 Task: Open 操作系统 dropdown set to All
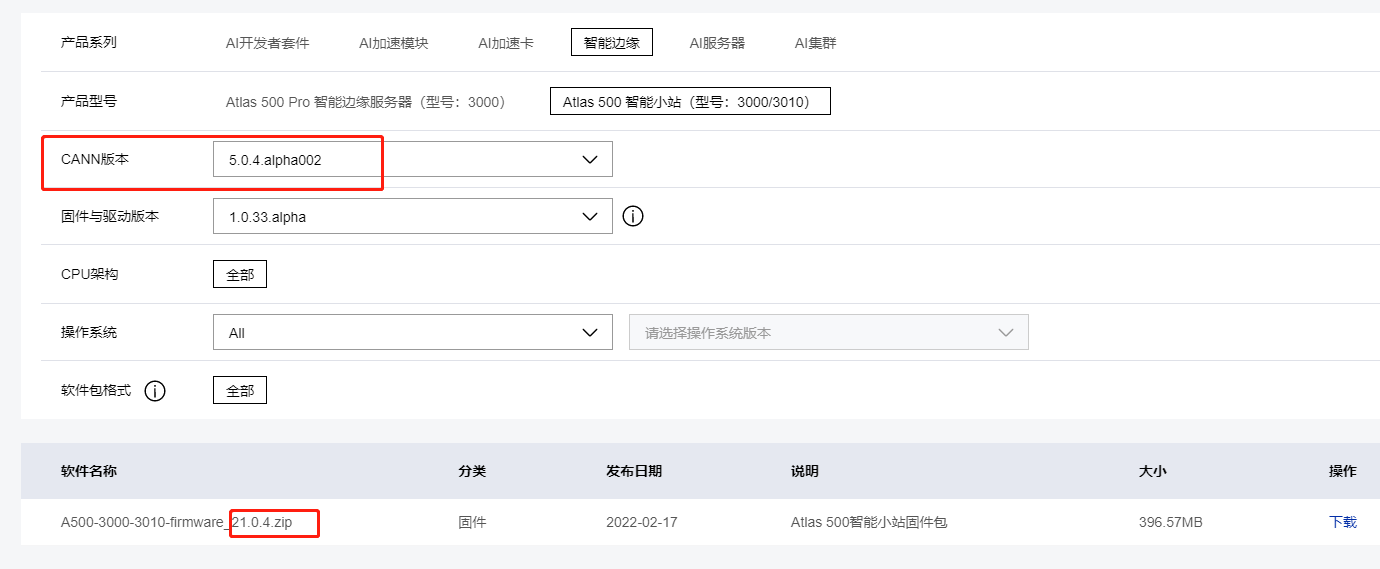(x=412, y=333)
